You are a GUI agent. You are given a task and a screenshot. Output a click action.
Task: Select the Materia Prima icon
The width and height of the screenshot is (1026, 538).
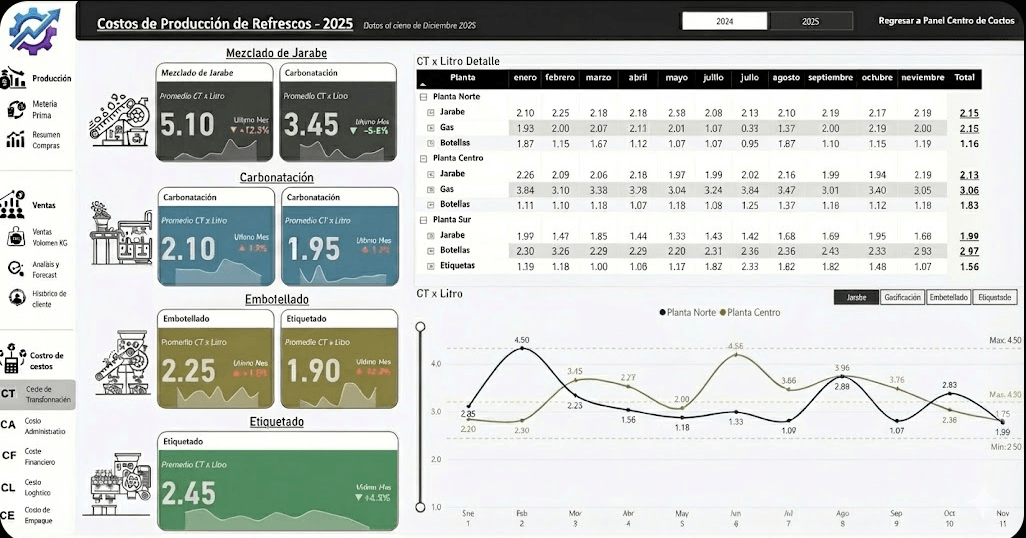pos(16,109)
